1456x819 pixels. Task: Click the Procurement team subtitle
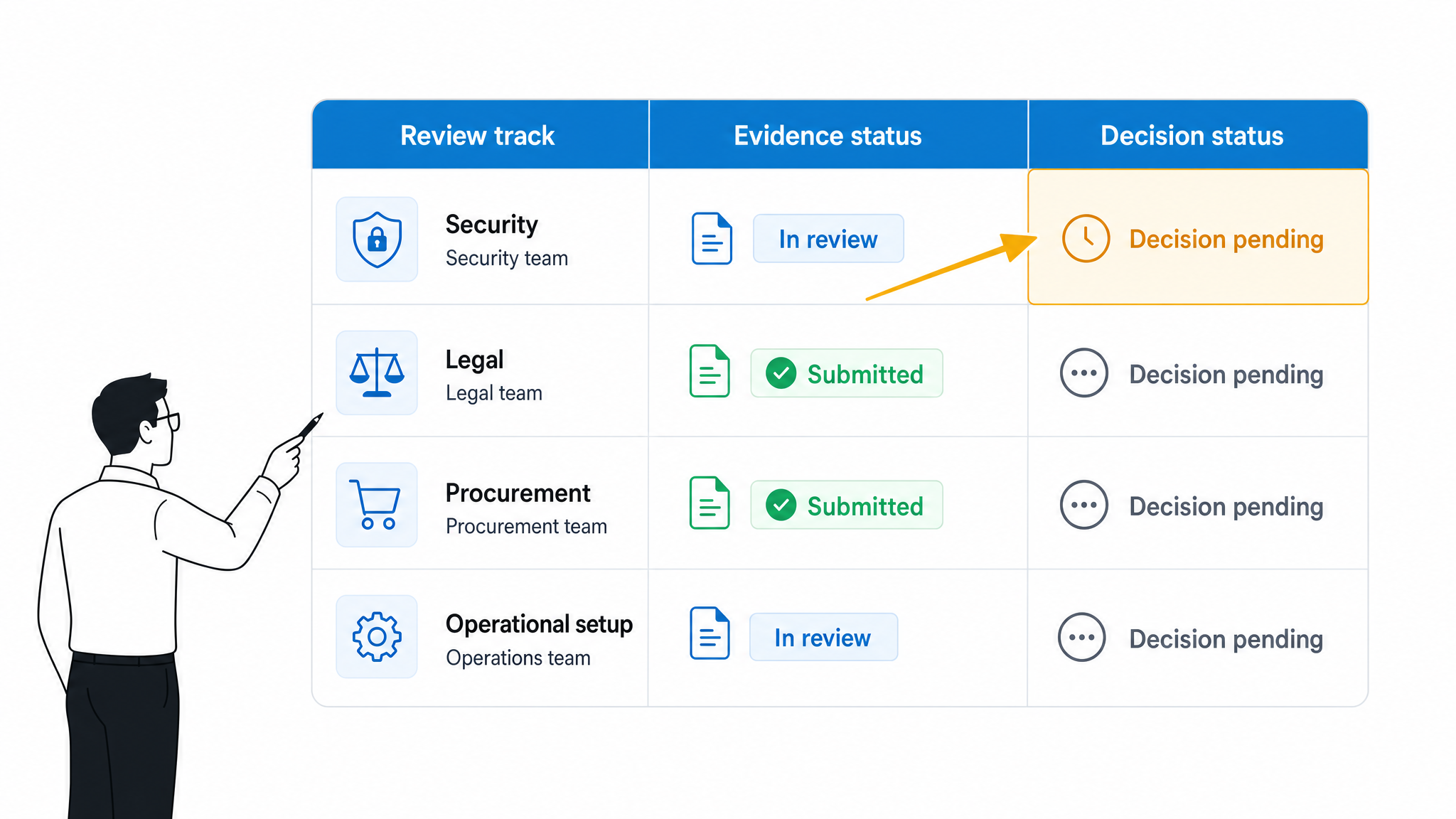pos(527,526)
